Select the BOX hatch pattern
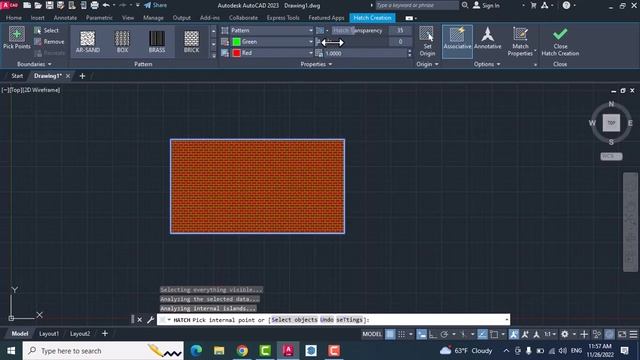 coord(122,42)
